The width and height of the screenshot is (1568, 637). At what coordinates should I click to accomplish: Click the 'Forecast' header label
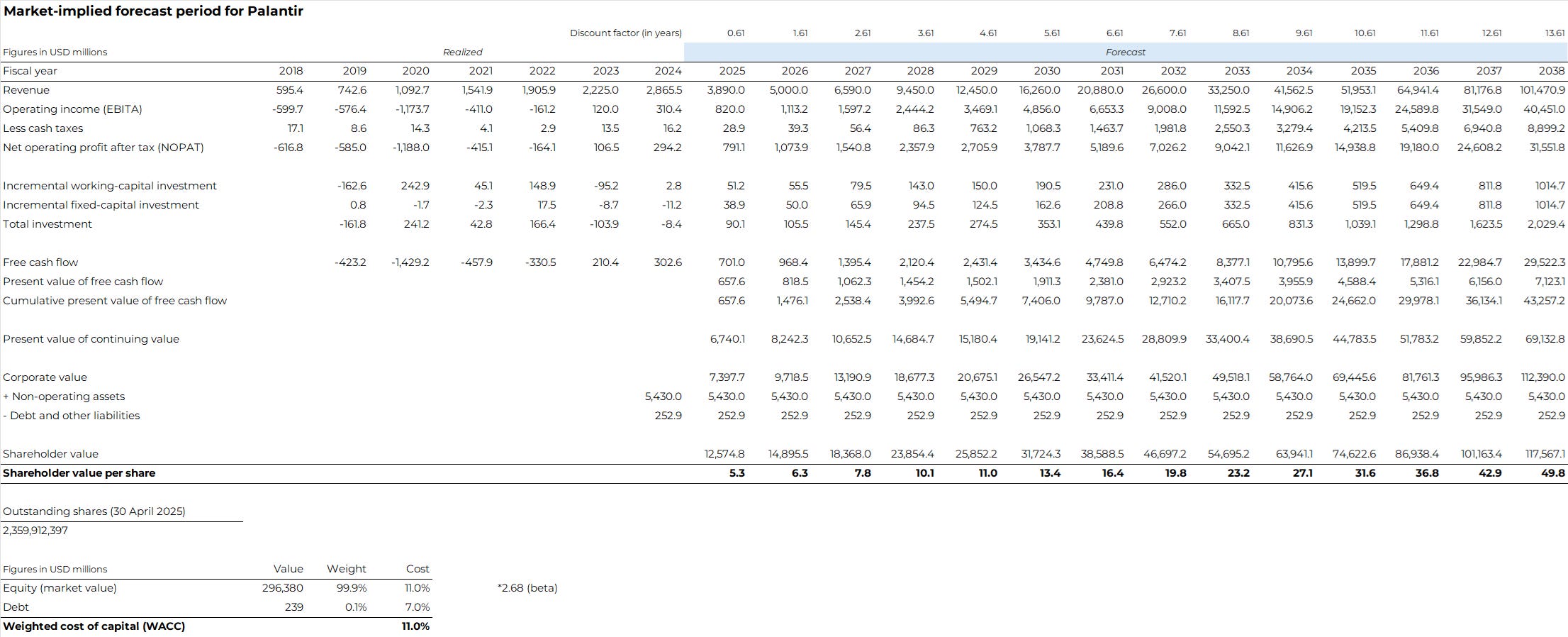[1126, 52]
